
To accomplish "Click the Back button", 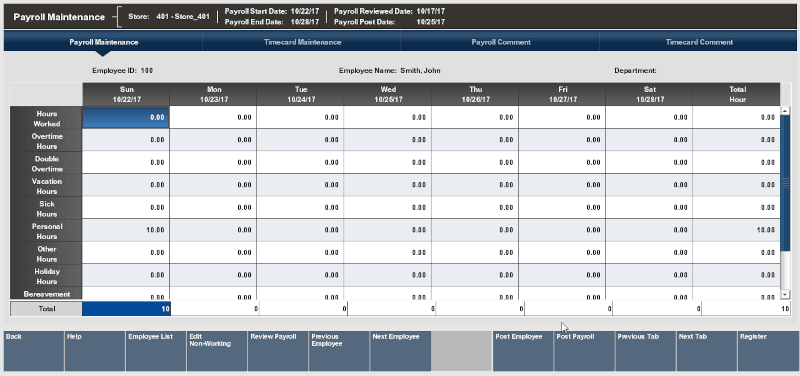I will click(34, 351).
